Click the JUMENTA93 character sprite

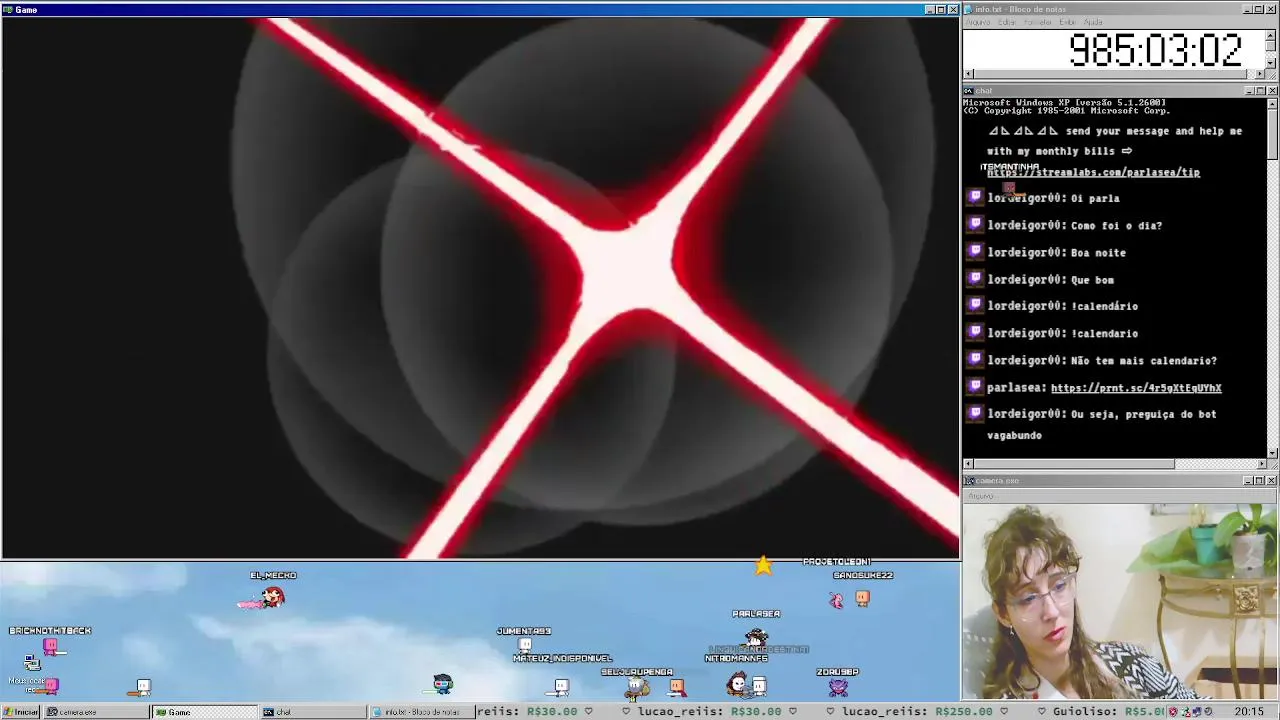point(524,645)
